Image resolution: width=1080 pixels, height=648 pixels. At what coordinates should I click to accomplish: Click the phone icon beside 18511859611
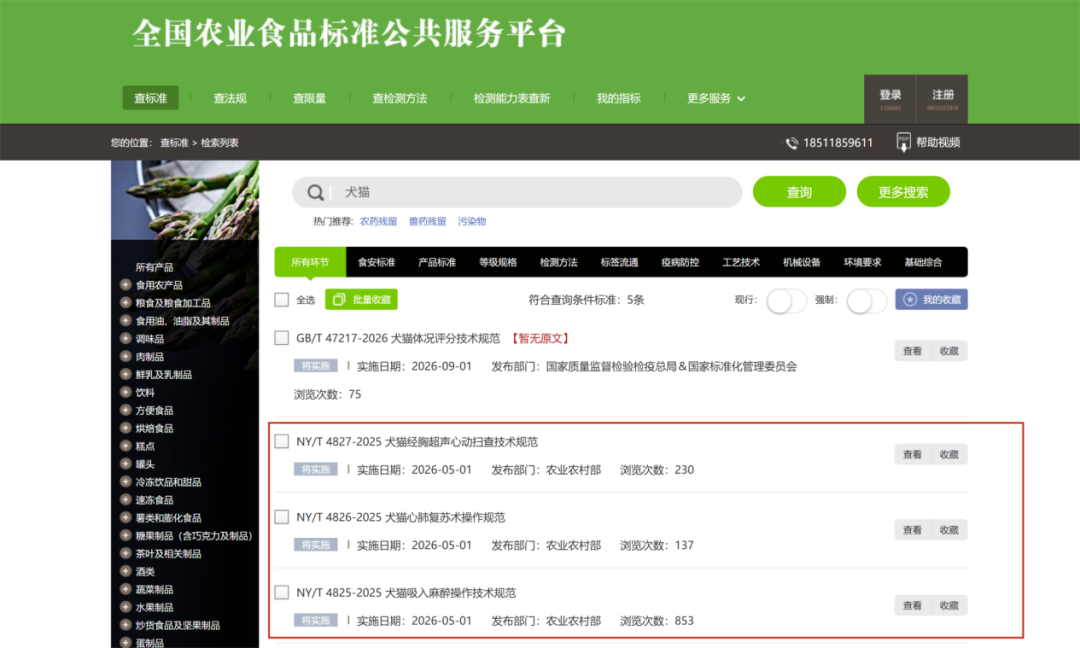(x=792, y=143)
